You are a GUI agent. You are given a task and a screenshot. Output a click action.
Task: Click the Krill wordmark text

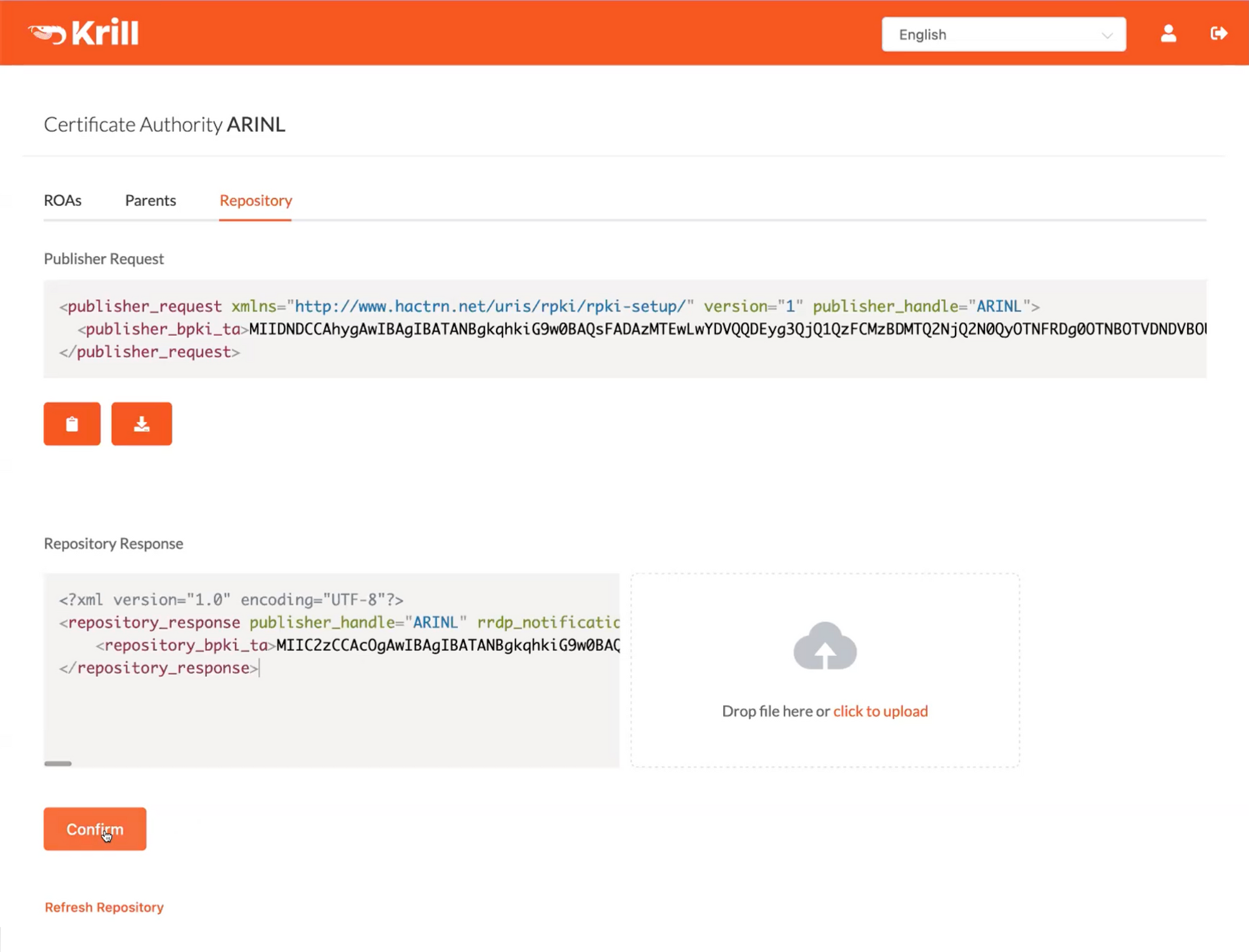coord(105,33)
